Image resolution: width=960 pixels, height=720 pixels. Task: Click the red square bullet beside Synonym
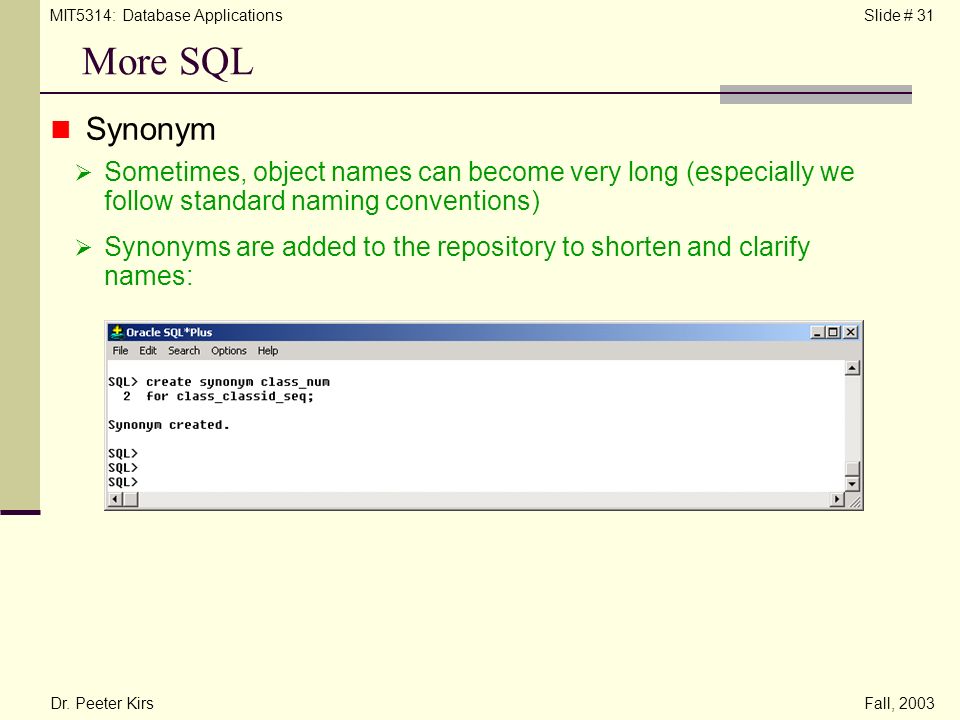tap(61, 130)
